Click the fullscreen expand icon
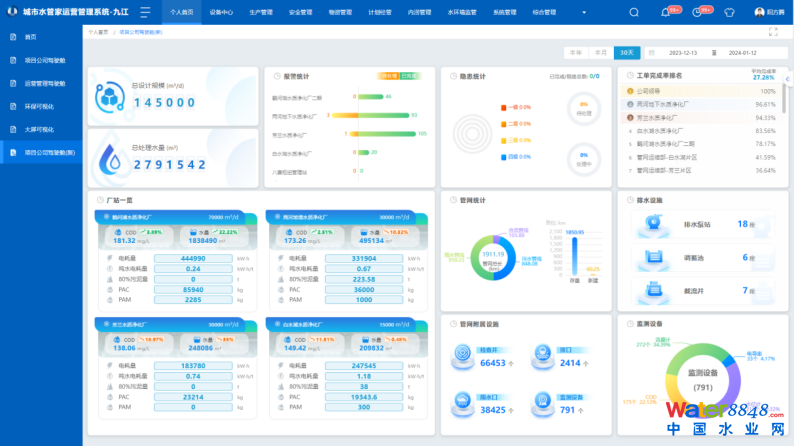This screenshot has width=794, height=446. coord(773,32)
